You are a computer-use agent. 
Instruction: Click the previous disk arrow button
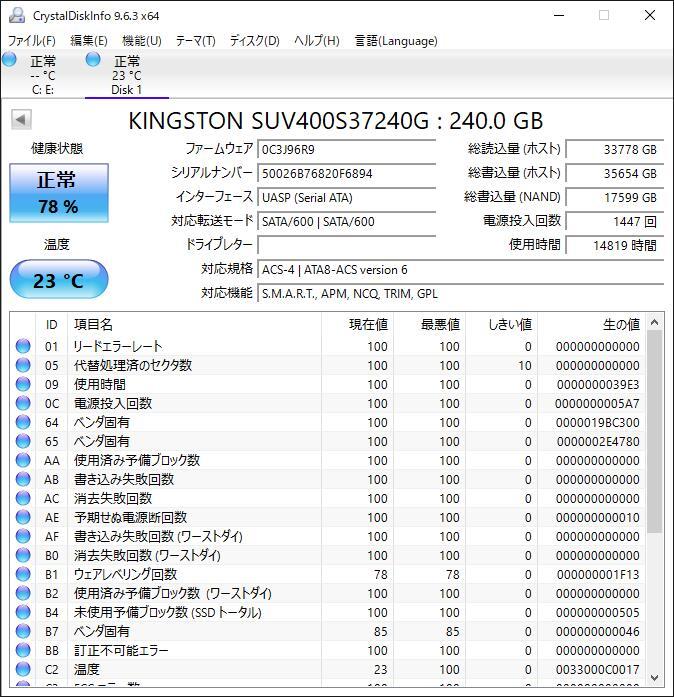click(x=21, y=120)
